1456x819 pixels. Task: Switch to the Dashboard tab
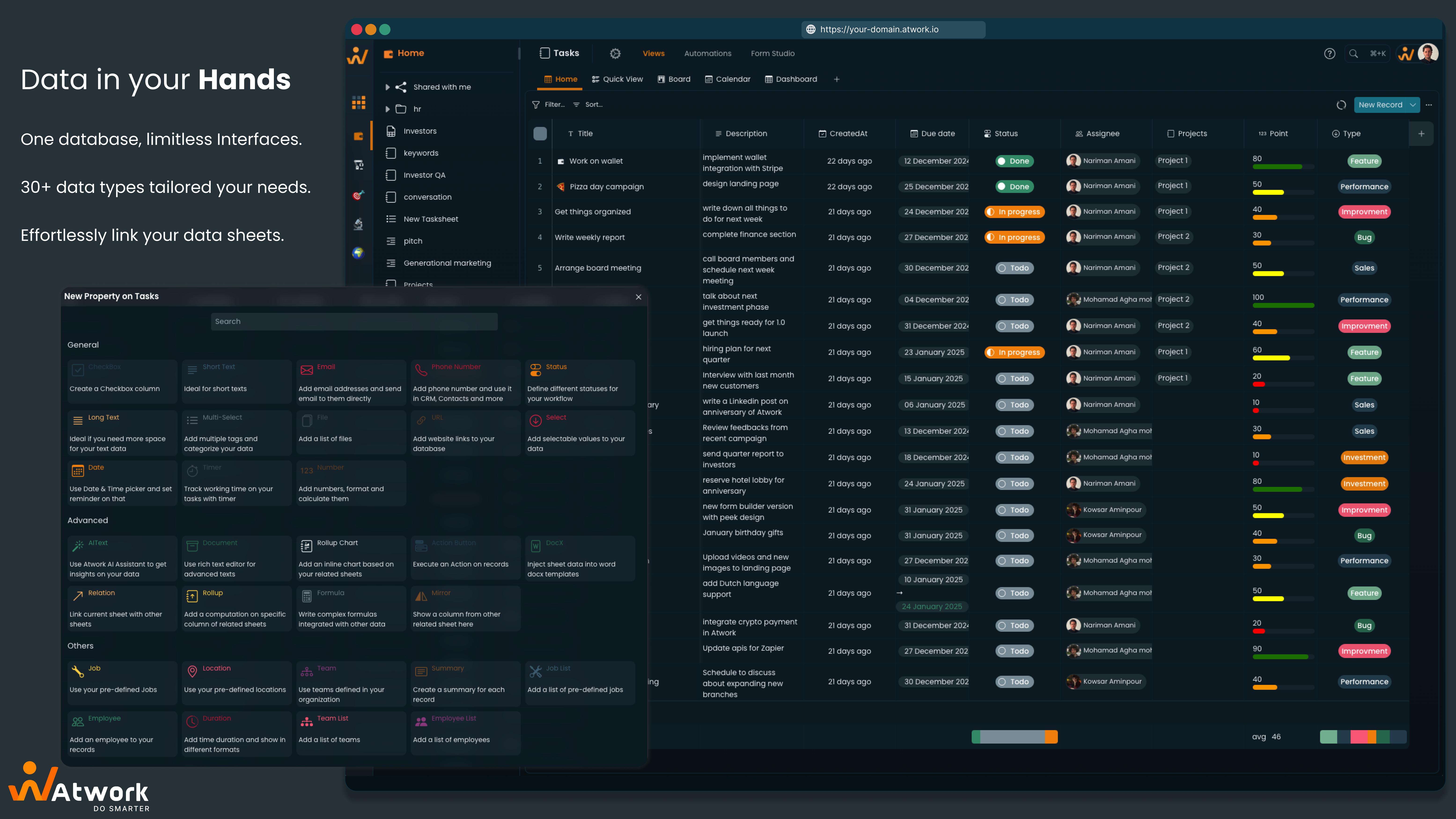click(791, 79)
